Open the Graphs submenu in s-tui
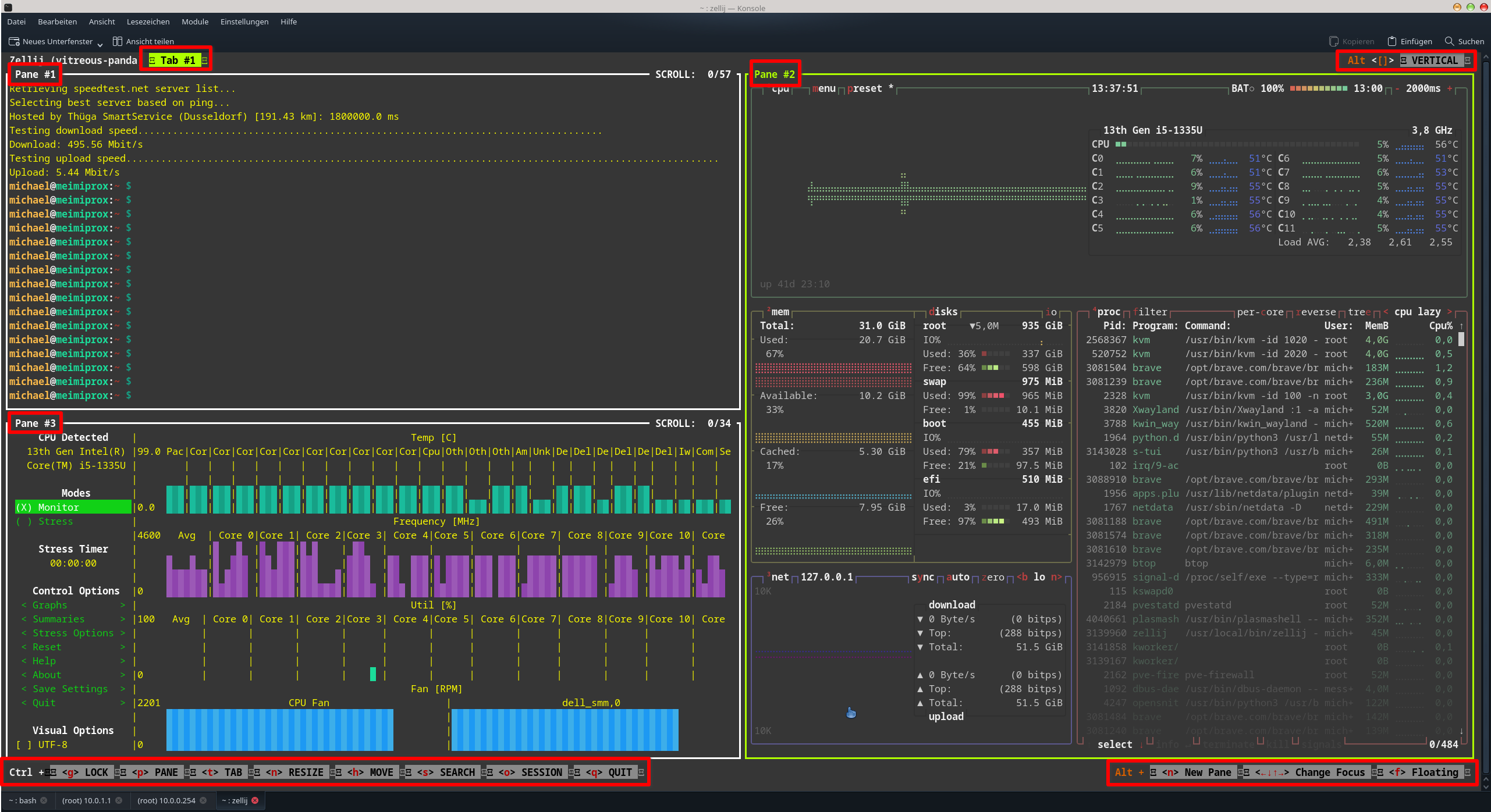 (73, 605)
